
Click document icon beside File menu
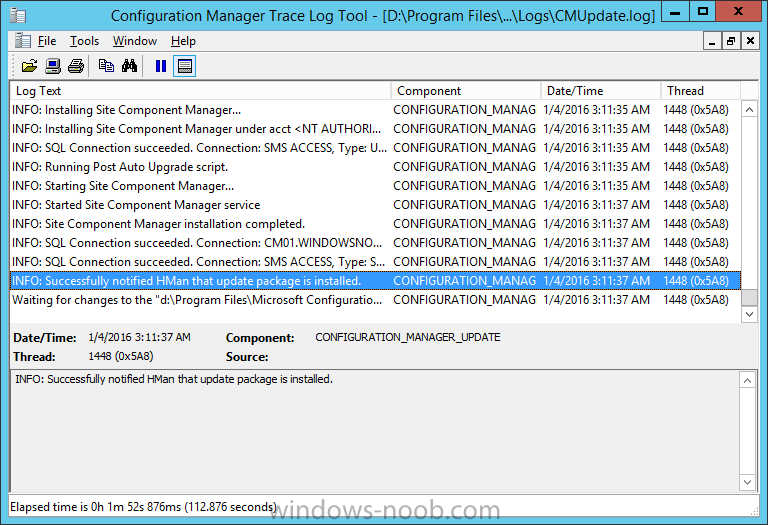click(x=22, y=41)
